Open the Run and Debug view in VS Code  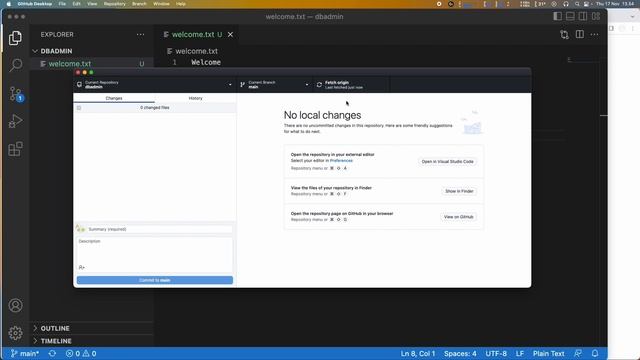tap(16, 121)
